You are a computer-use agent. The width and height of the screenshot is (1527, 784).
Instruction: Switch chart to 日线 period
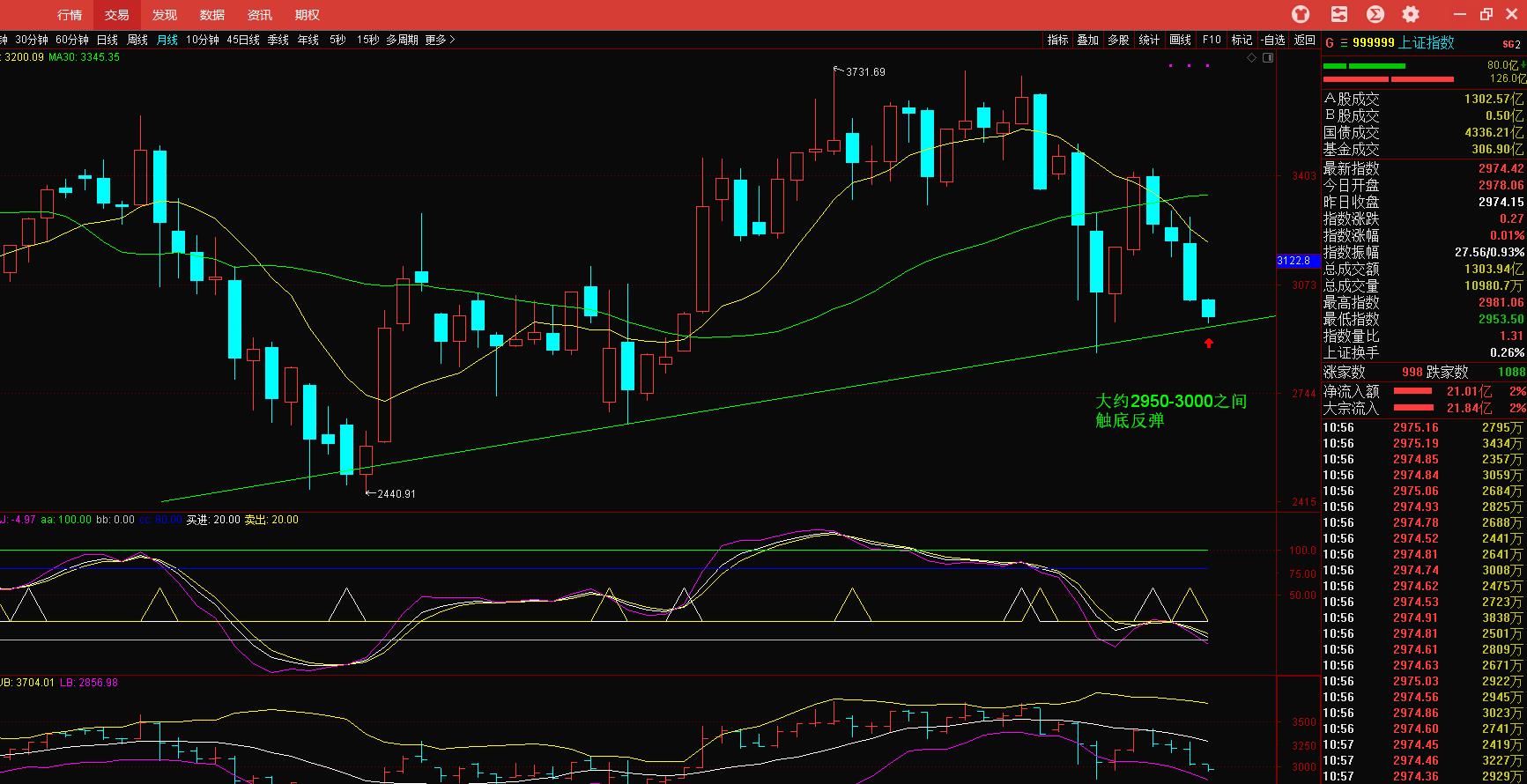click(x=107, y=40)
